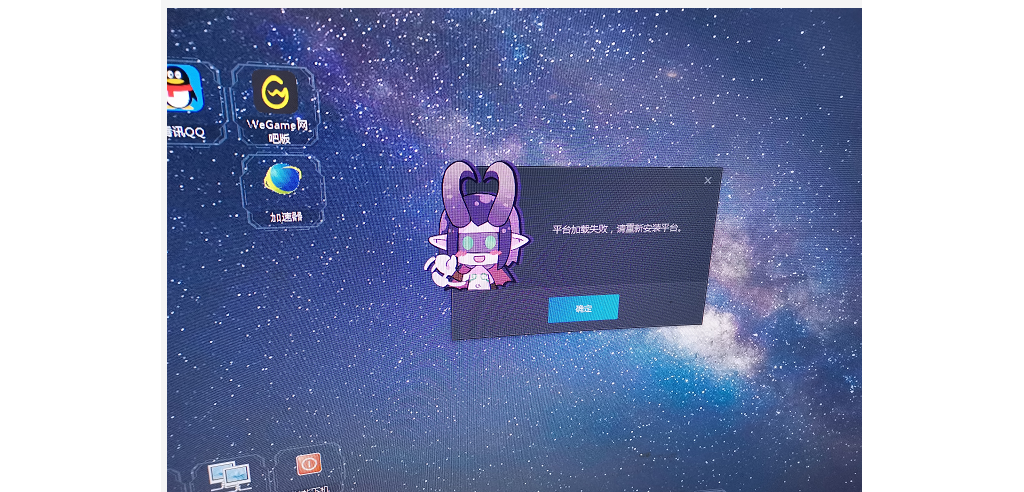The height and width of the screenshot is (492, 1024).
Task: Click the red power shutdown desktop icon
Action: (308, 465)
